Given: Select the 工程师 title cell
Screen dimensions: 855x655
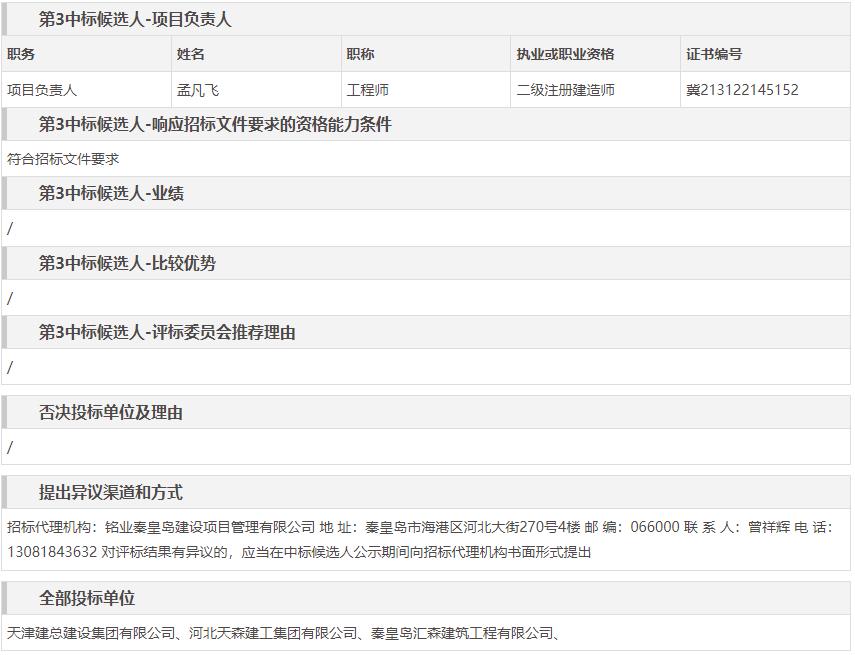Looking at the screenshot, I should (x=367, y=90).
